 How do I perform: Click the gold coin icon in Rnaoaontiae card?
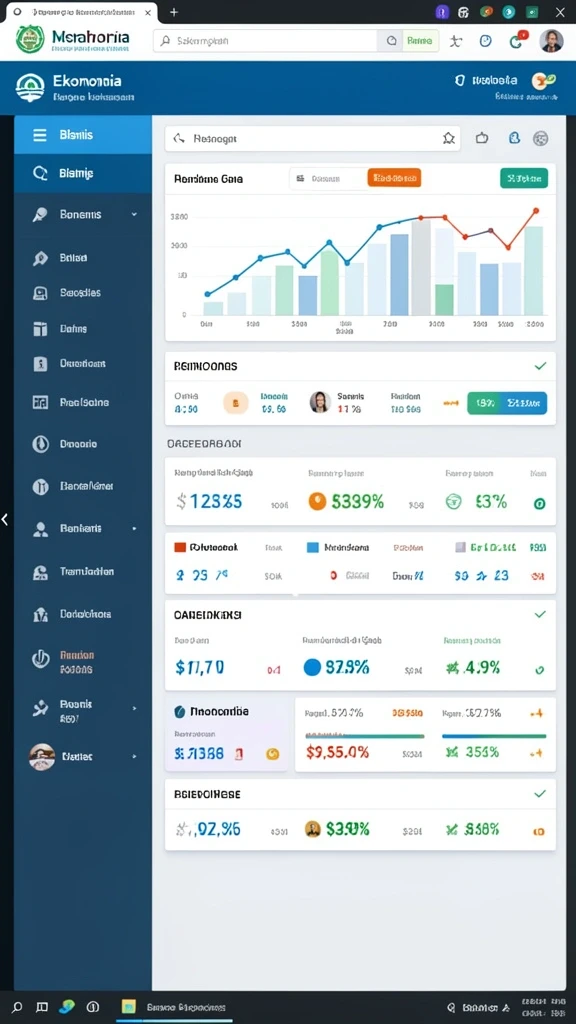pyautogui.click(x=272, y=754)
